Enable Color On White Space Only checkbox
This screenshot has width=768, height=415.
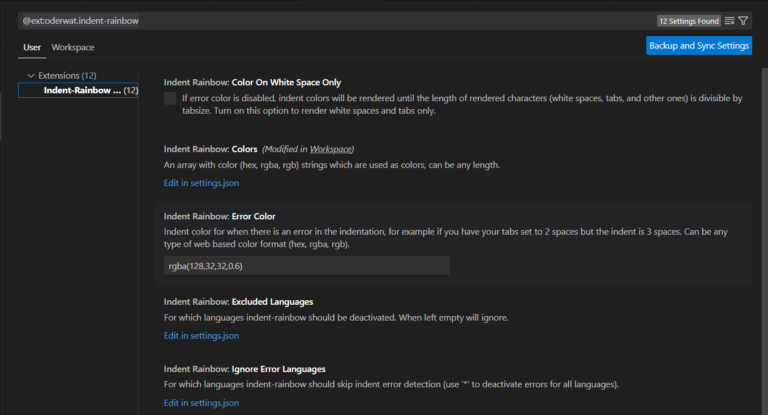click(x=170, y=99)
